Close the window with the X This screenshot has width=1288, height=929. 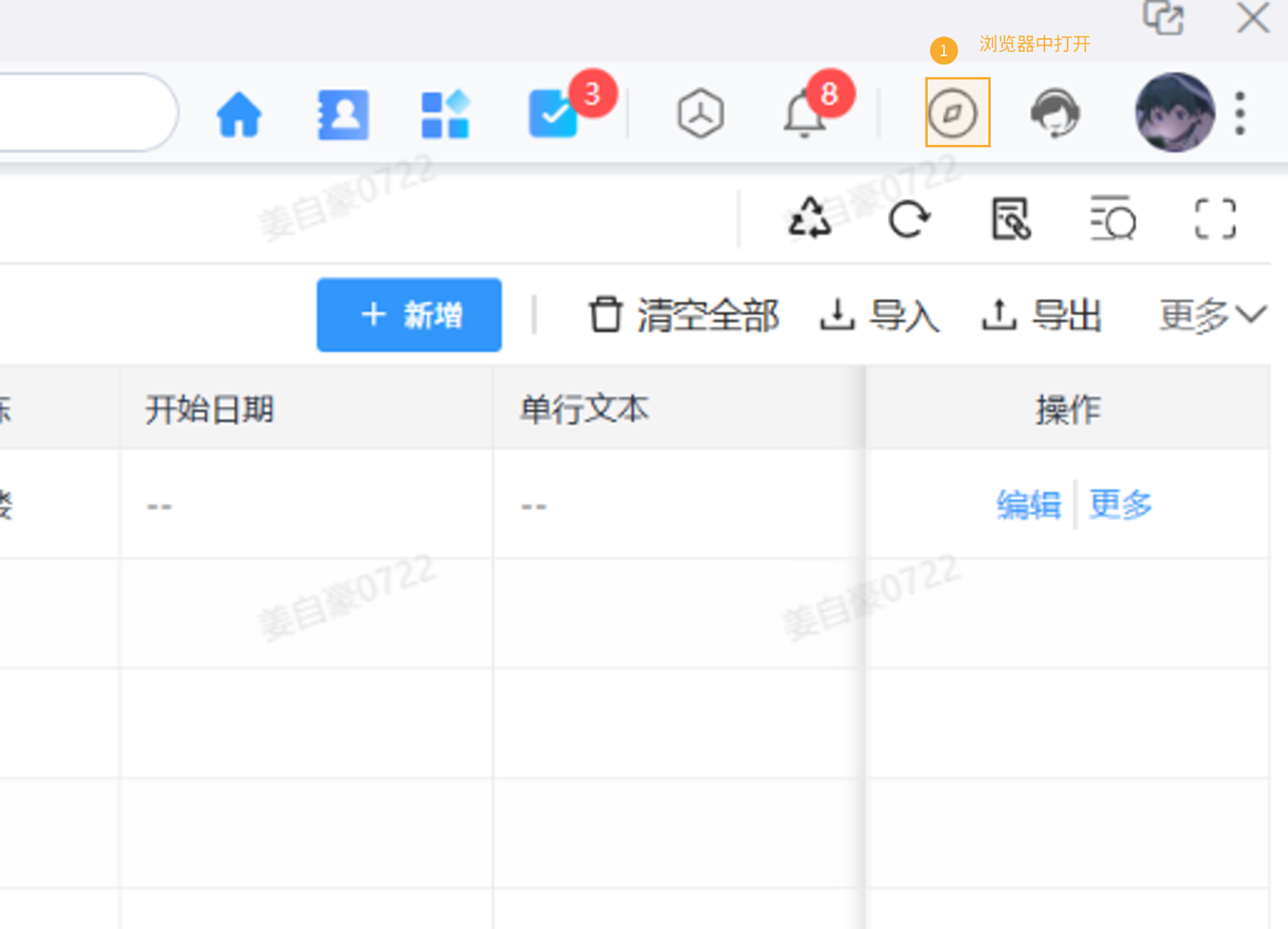(1253, 17)
